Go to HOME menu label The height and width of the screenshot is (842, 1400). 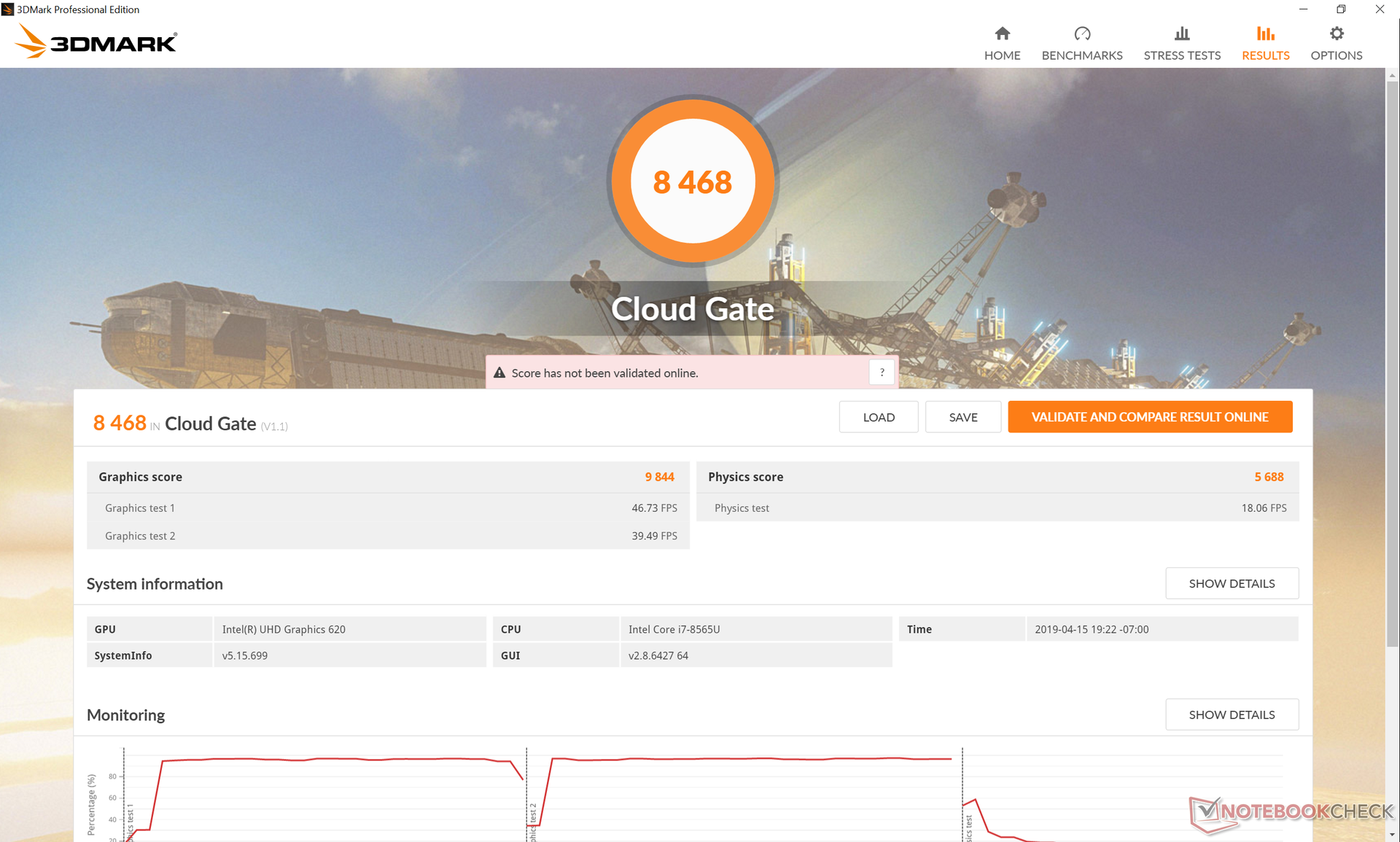(x=1002, y=55)
